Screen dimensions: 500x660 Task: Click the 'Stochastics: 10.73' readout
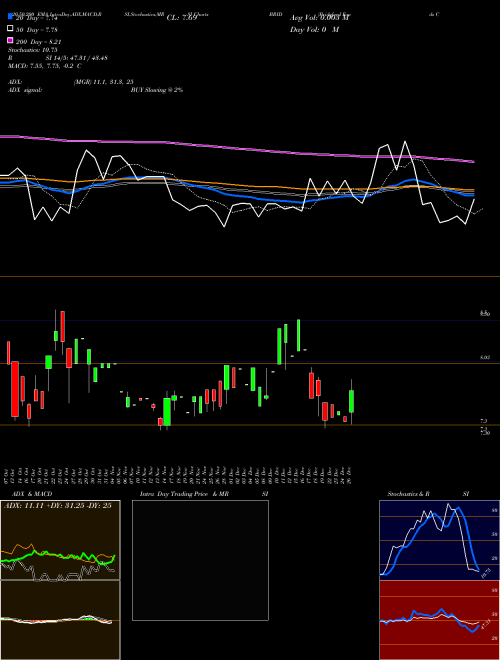click(x=32, y=50)
